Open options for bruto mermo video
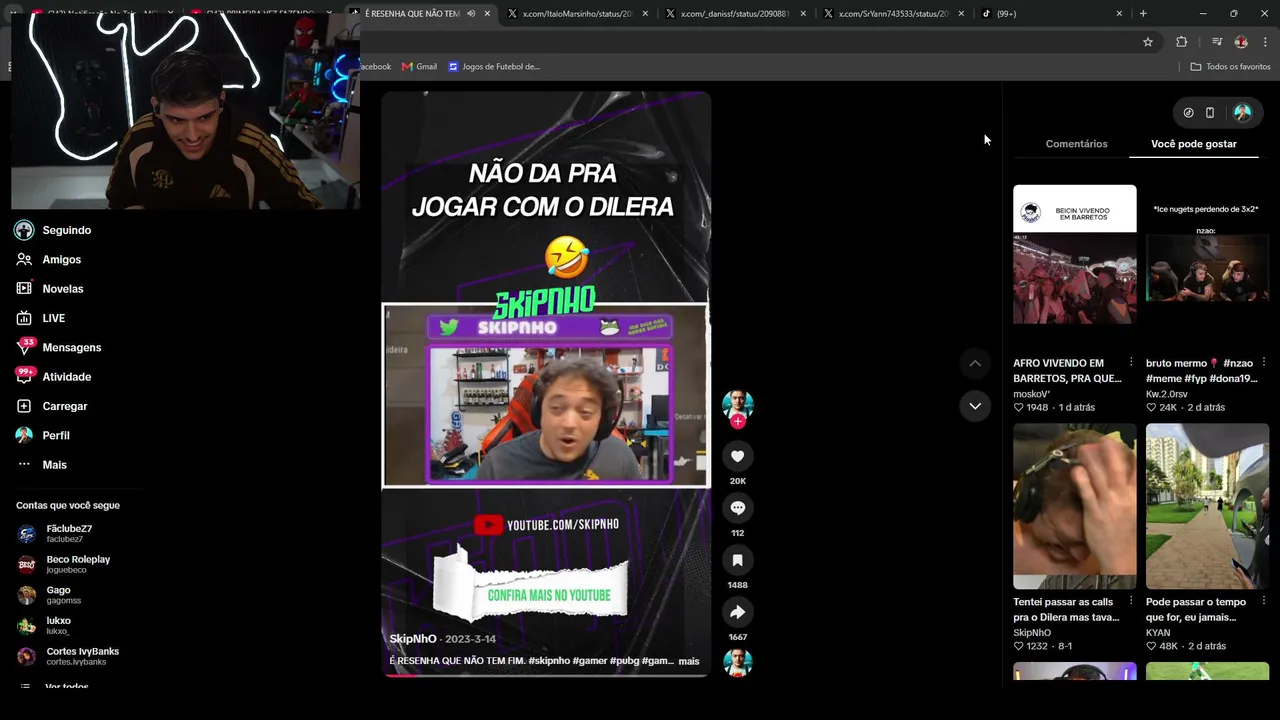Screen dimensions: 1280x720 pos(1264,362)
